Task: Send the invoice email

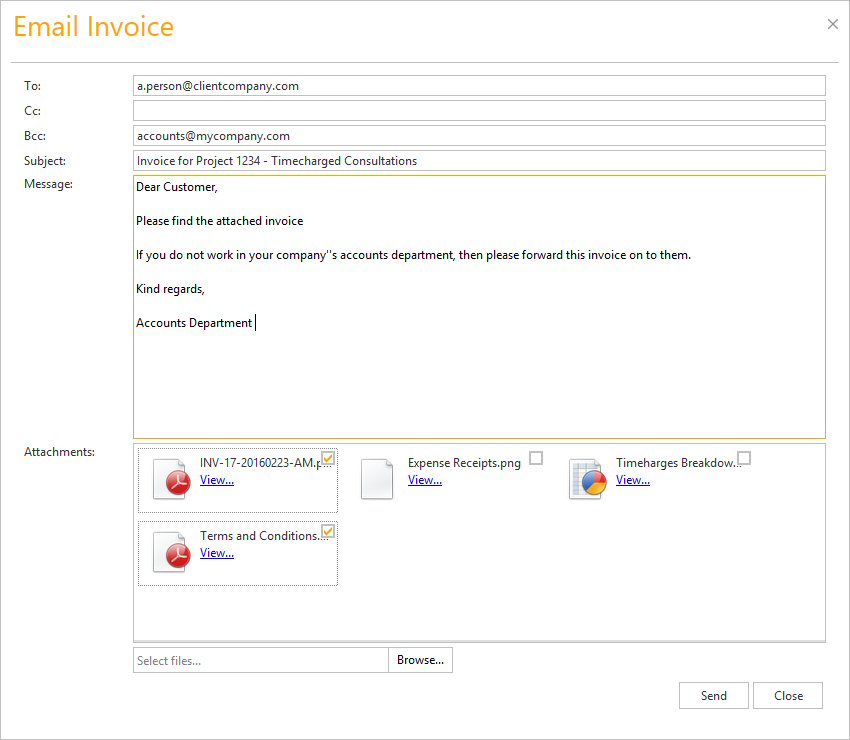Action: pyautogui.click(x=713, y=696)
